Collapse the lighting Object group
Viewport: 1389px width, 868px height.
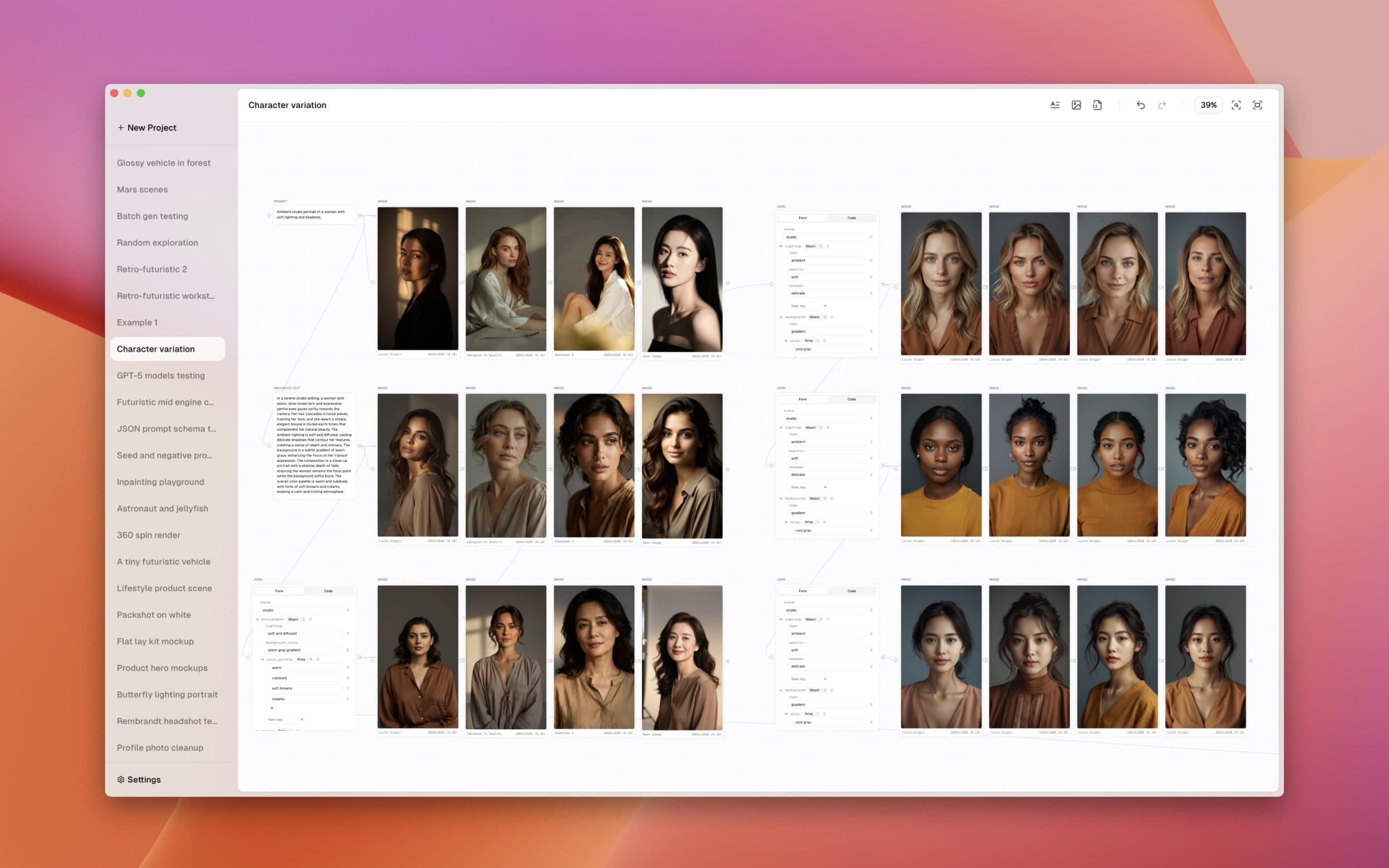[x=781, y=246]
